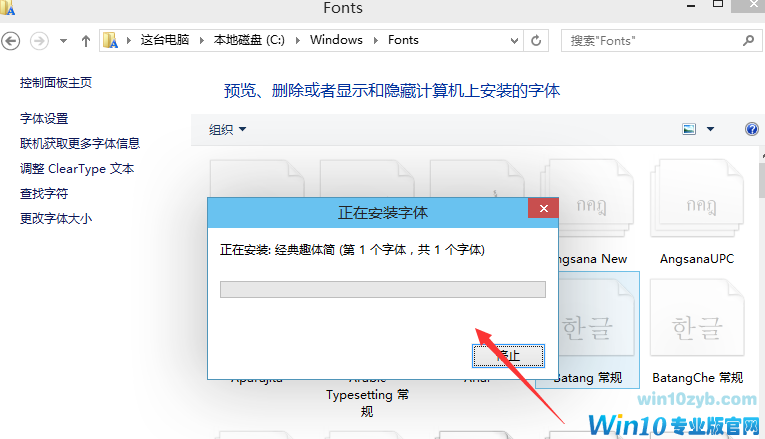Open the address bar history dropdown
The width and height of the screenshot is (765, 439).
pyautogui.click(x=512, y=41)
